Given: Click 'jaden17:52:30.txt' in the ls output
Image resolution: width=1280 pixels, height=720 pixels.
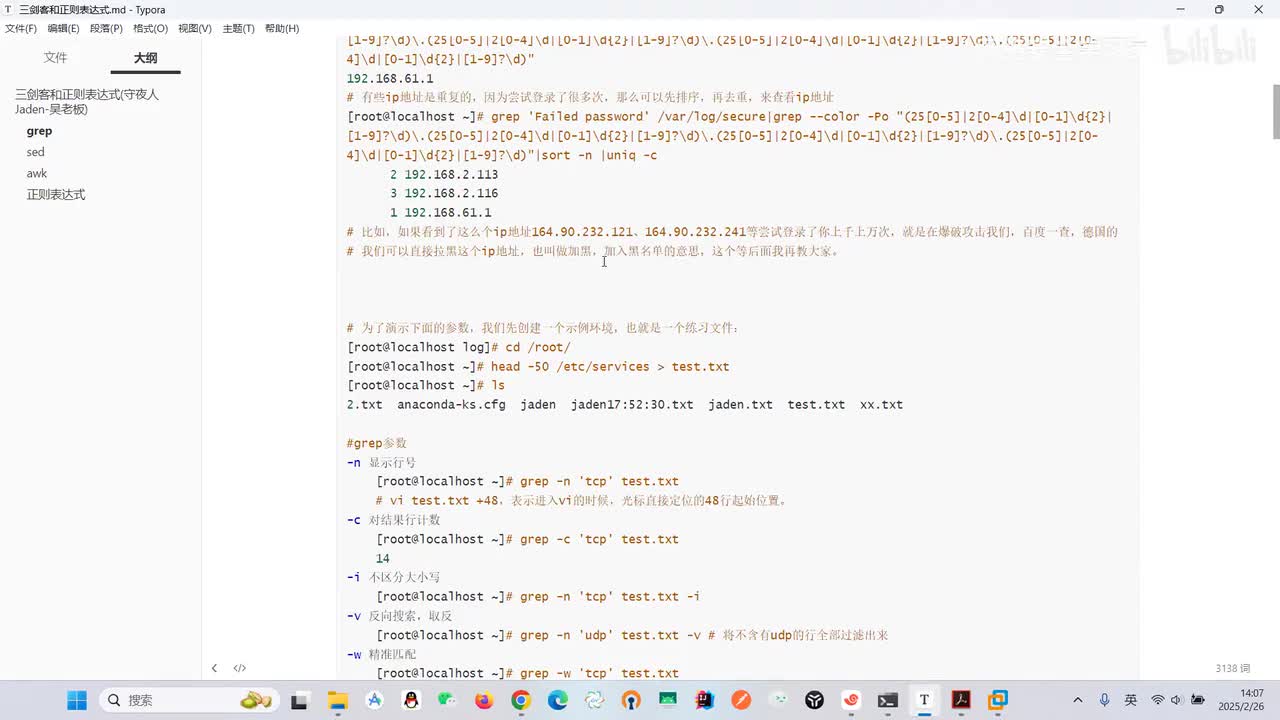Looking at the screenshot, I should click(632, 405).
